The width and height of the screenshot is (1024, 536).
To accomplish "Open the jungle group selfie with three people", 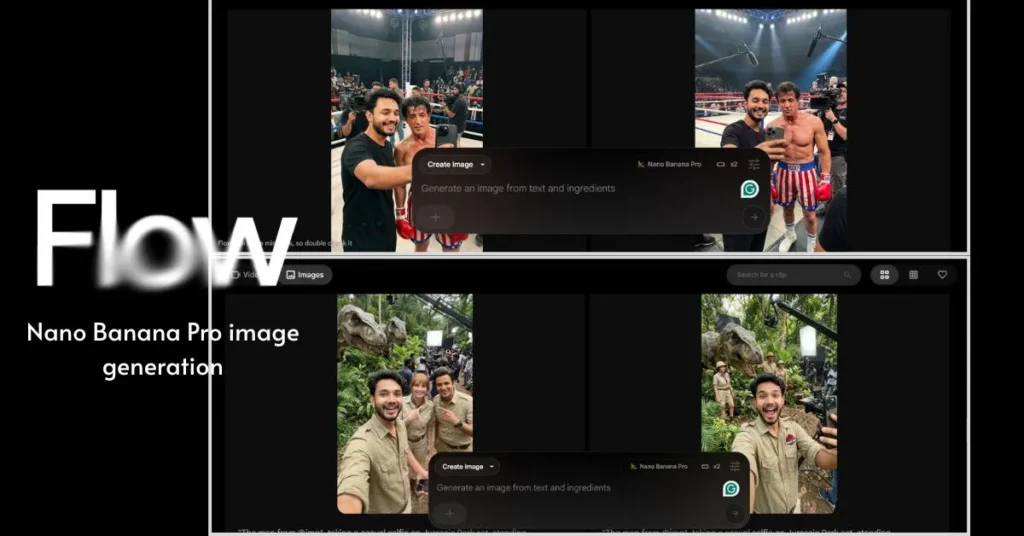I will 405,403.
